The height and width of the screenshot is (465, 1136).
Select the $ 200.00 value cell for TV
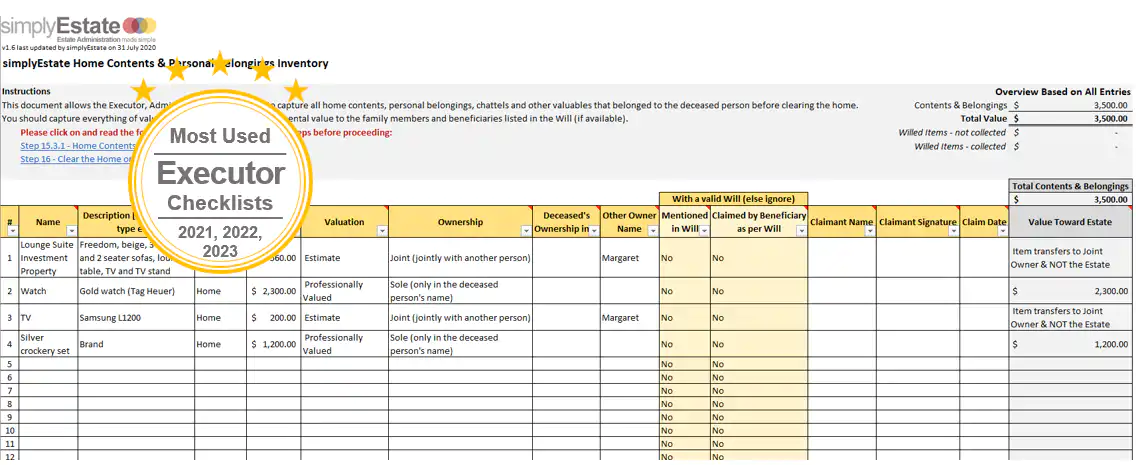click(274, 317)
